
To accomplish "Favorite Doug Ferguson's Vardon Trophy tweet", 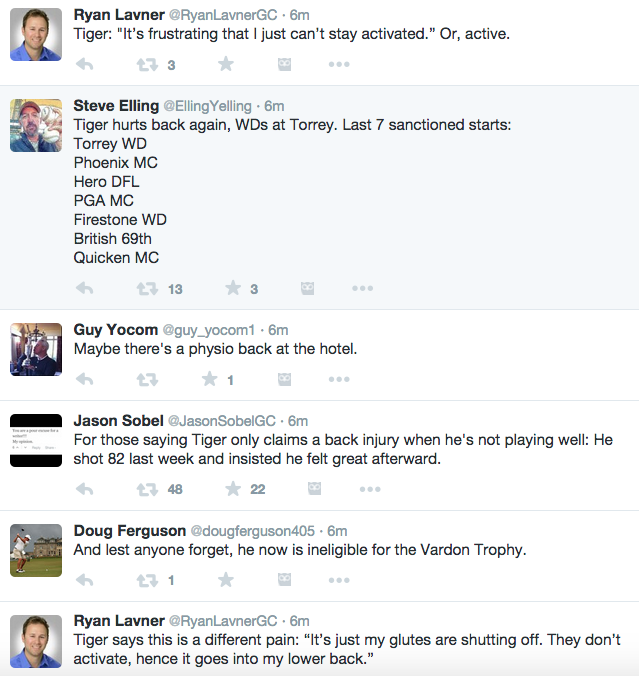I will [226, 580].
